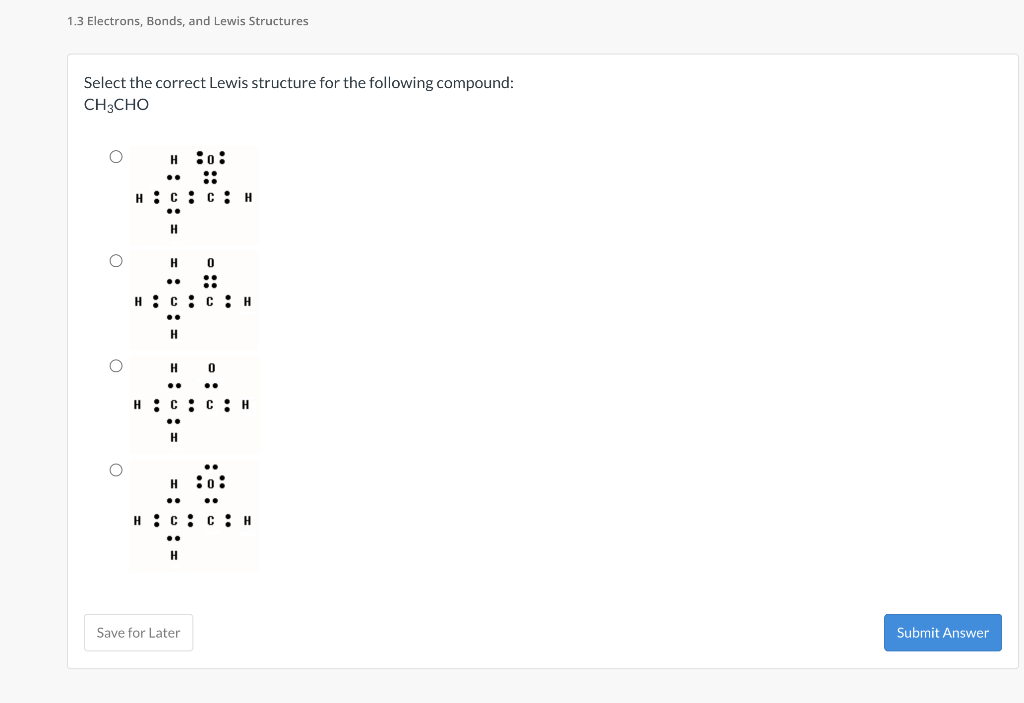Click the Save for Later button
Screen dimensions: 1024x703
pyautogui.click(x=138, y=632)
